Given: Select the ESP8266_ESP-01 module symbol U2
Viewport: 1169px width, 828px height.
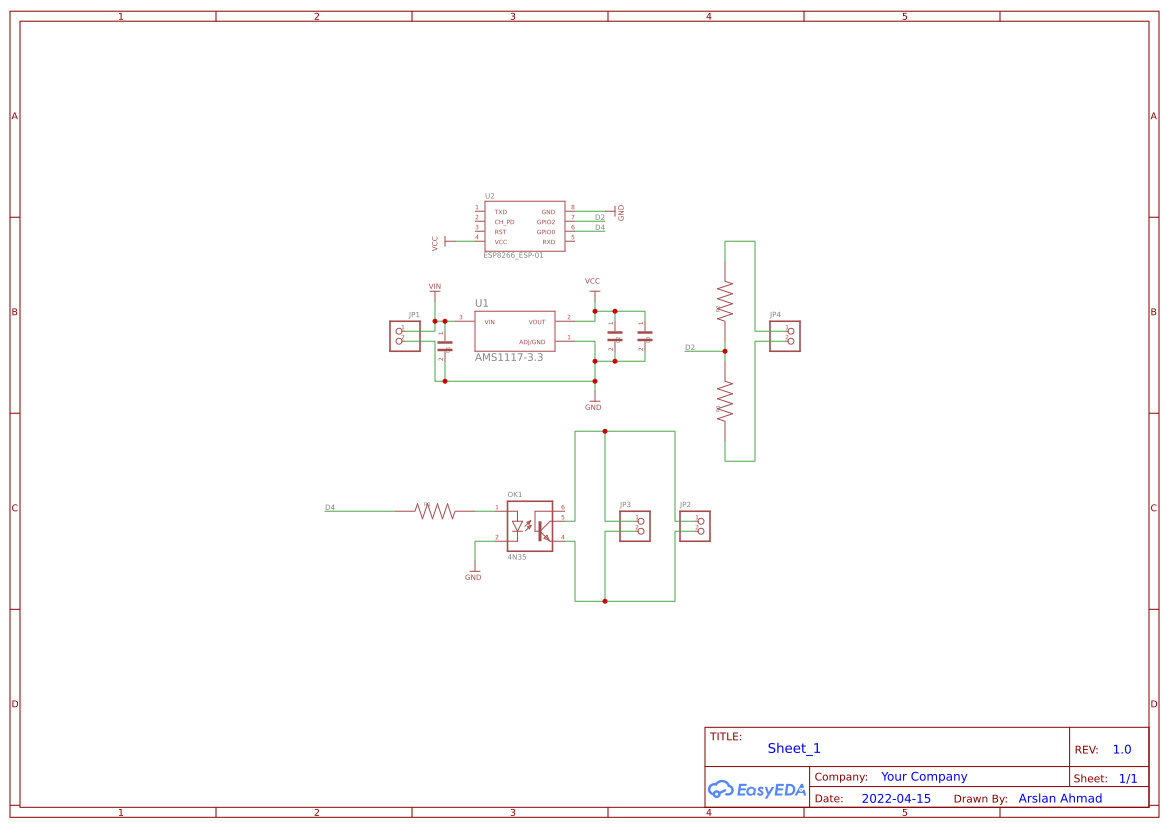Looking at the screenshot, I should [525, 225].
